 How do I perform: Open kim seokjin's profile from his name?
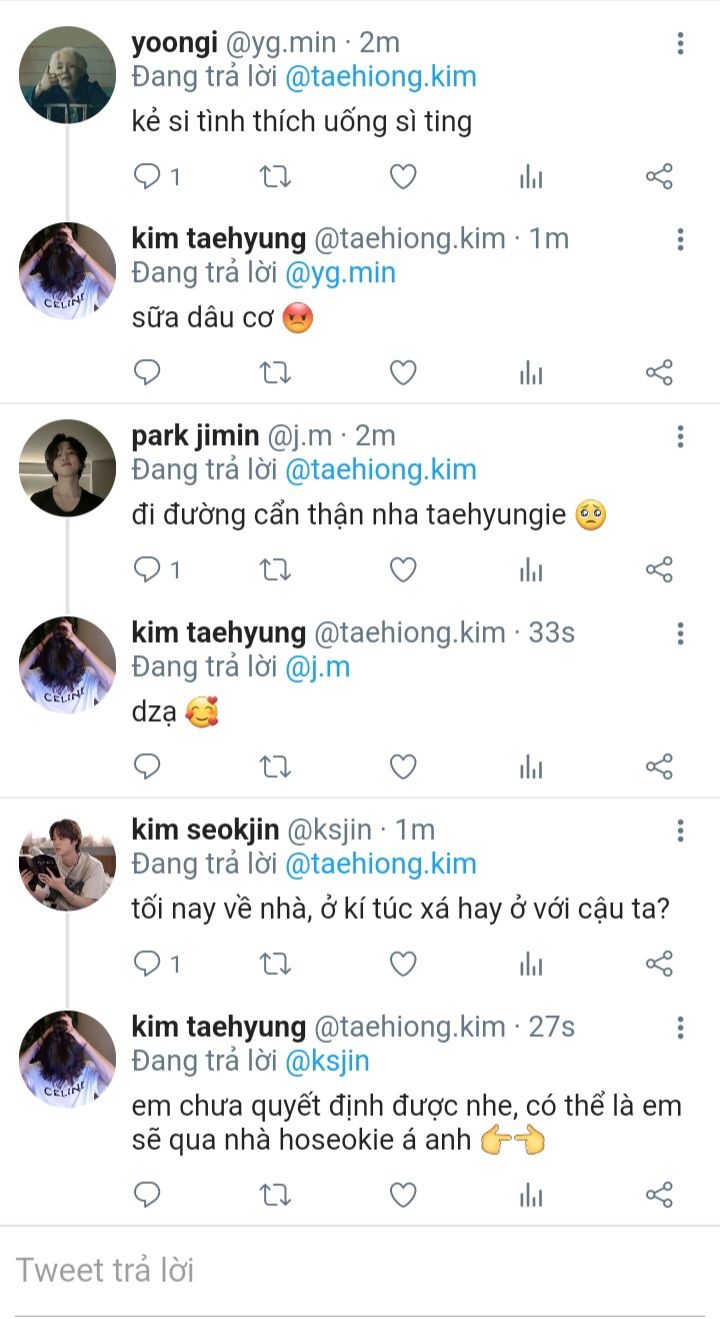pyautogui.click(x=205, y=830)
